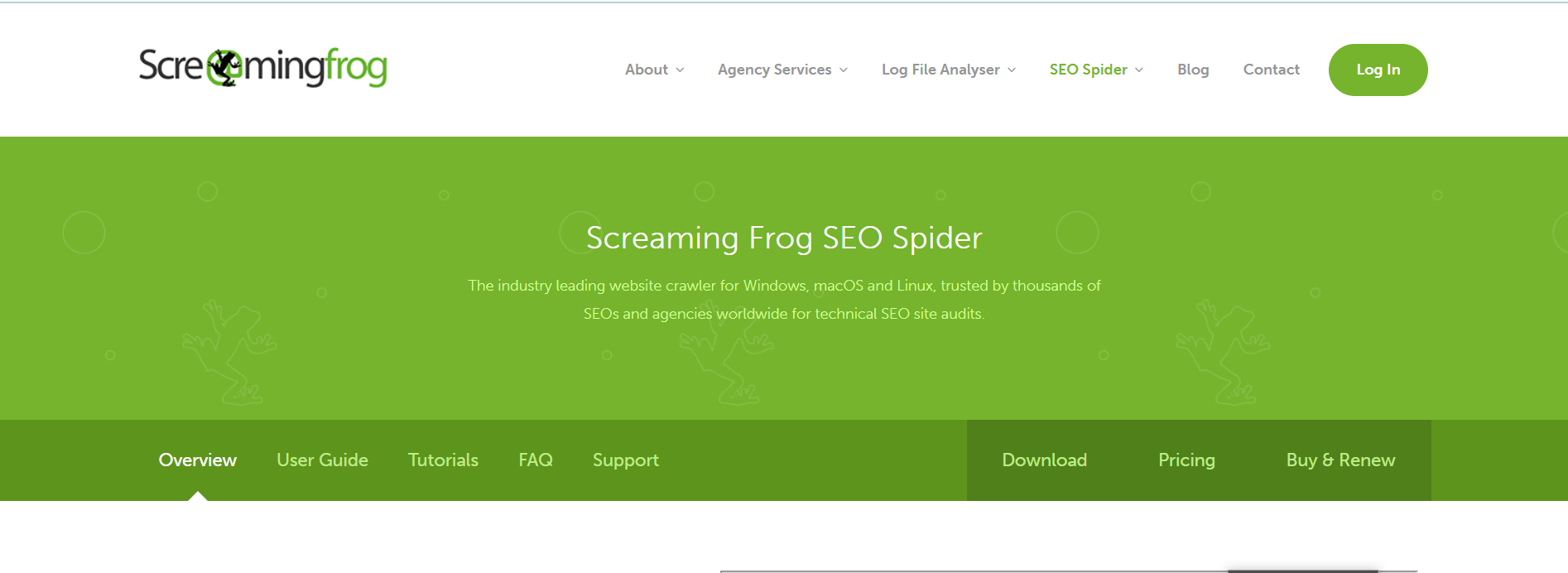Open the Pricing page
The height and width of the screenshot is (573, 1568).
pos(1186,460)
